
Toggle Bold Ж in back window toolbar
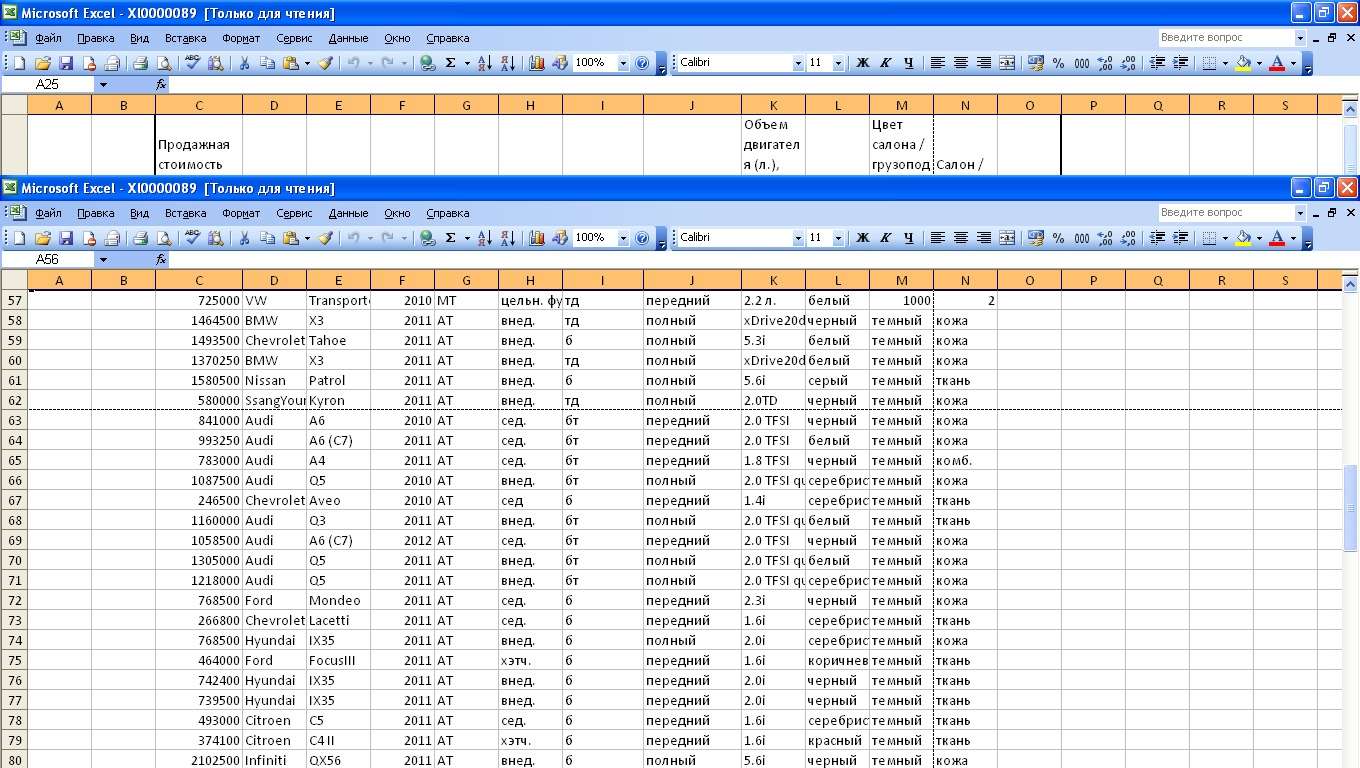[863, 63]
